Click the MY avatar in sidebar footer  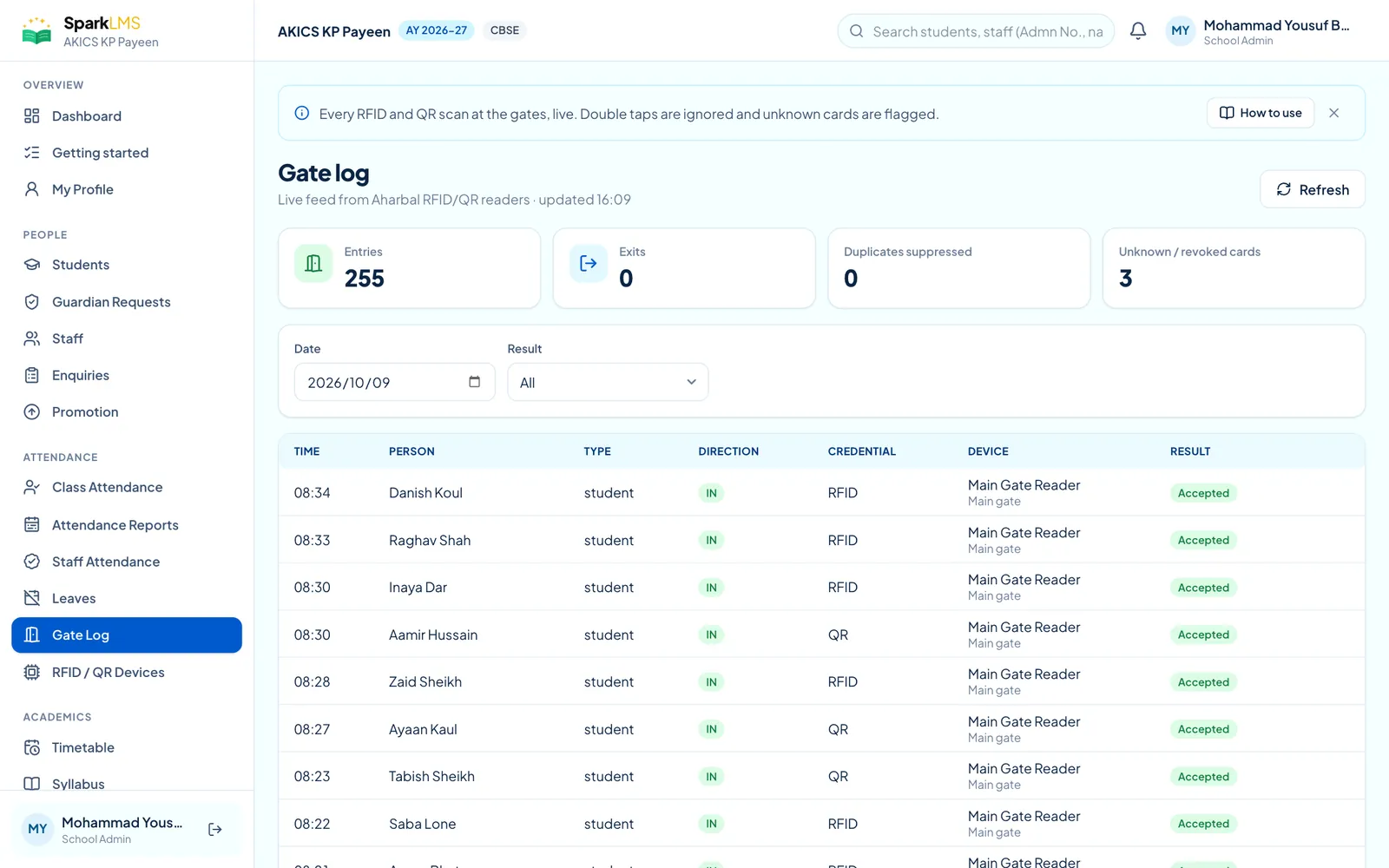click(x=37, y=830)
